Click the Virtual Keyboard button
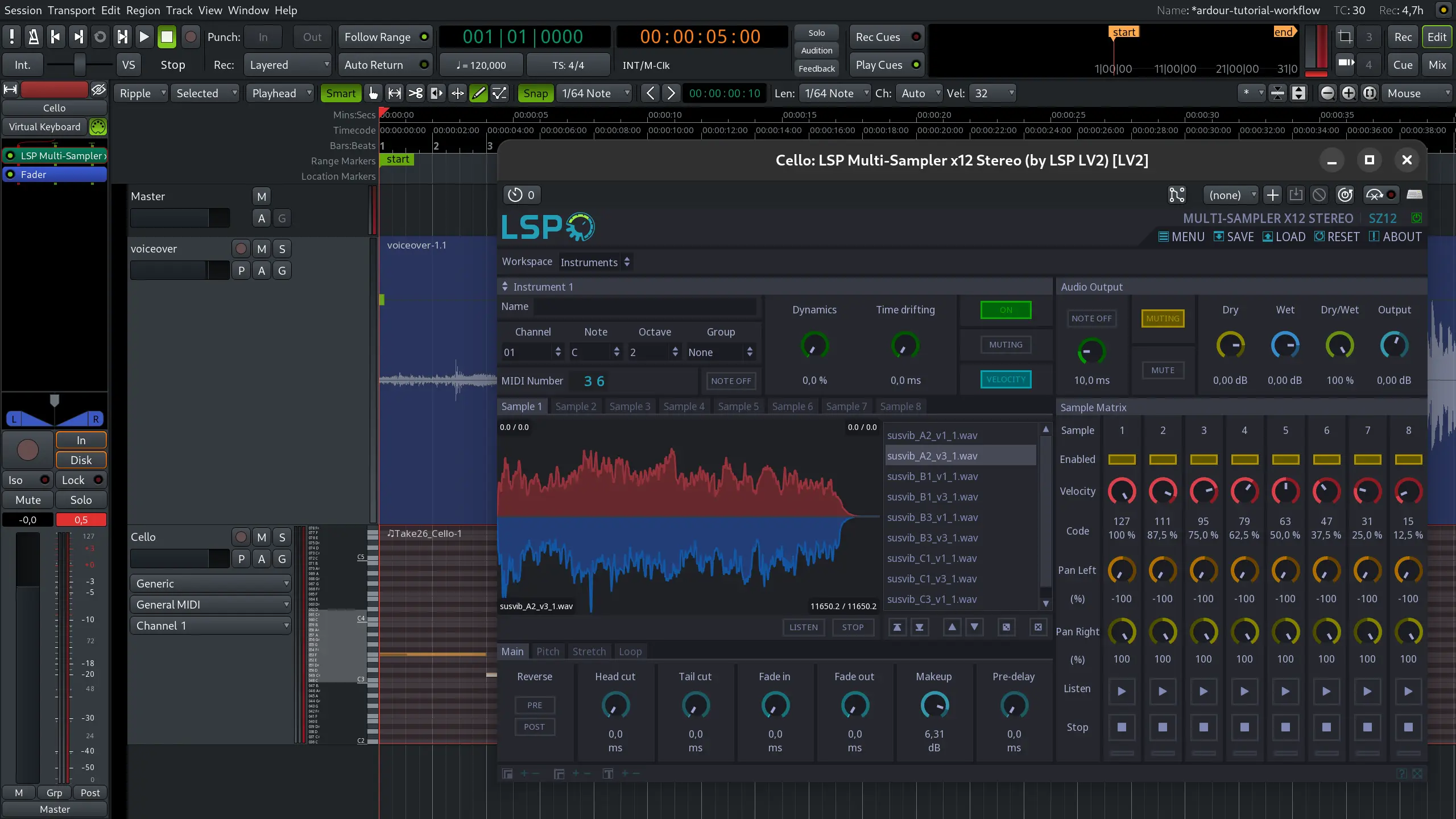1456x819 pixels. pyautogui.click(x=44, y=127)
